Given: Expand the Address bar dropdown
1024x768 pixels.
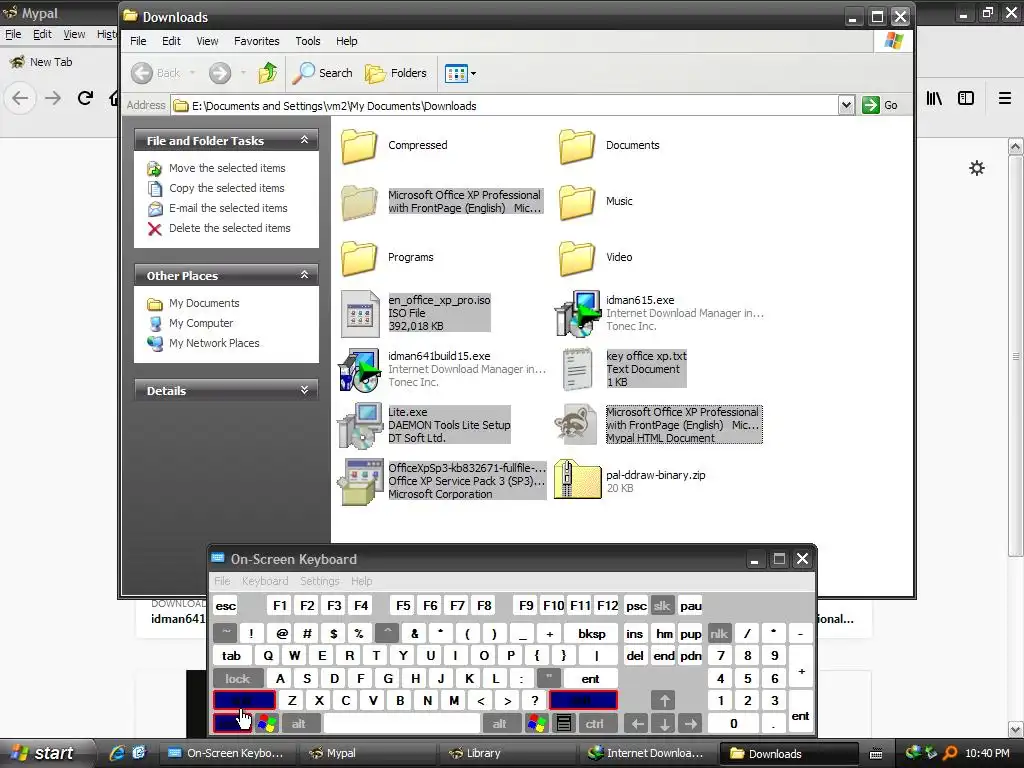Looking at the screenshot, I should [846, 105].
